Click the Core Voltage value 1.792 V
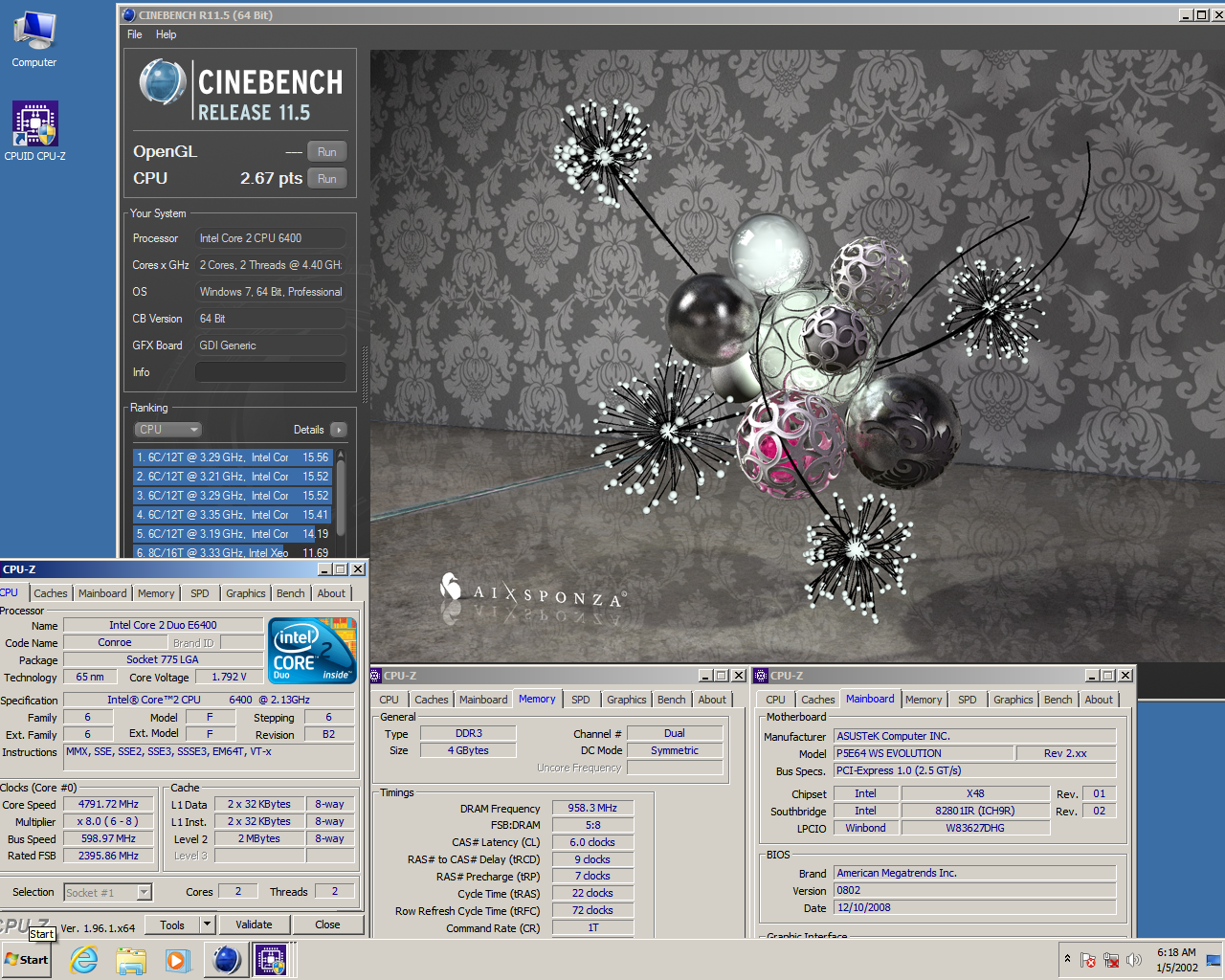The height and width of the screenshot is (980, 1225). 229,677
